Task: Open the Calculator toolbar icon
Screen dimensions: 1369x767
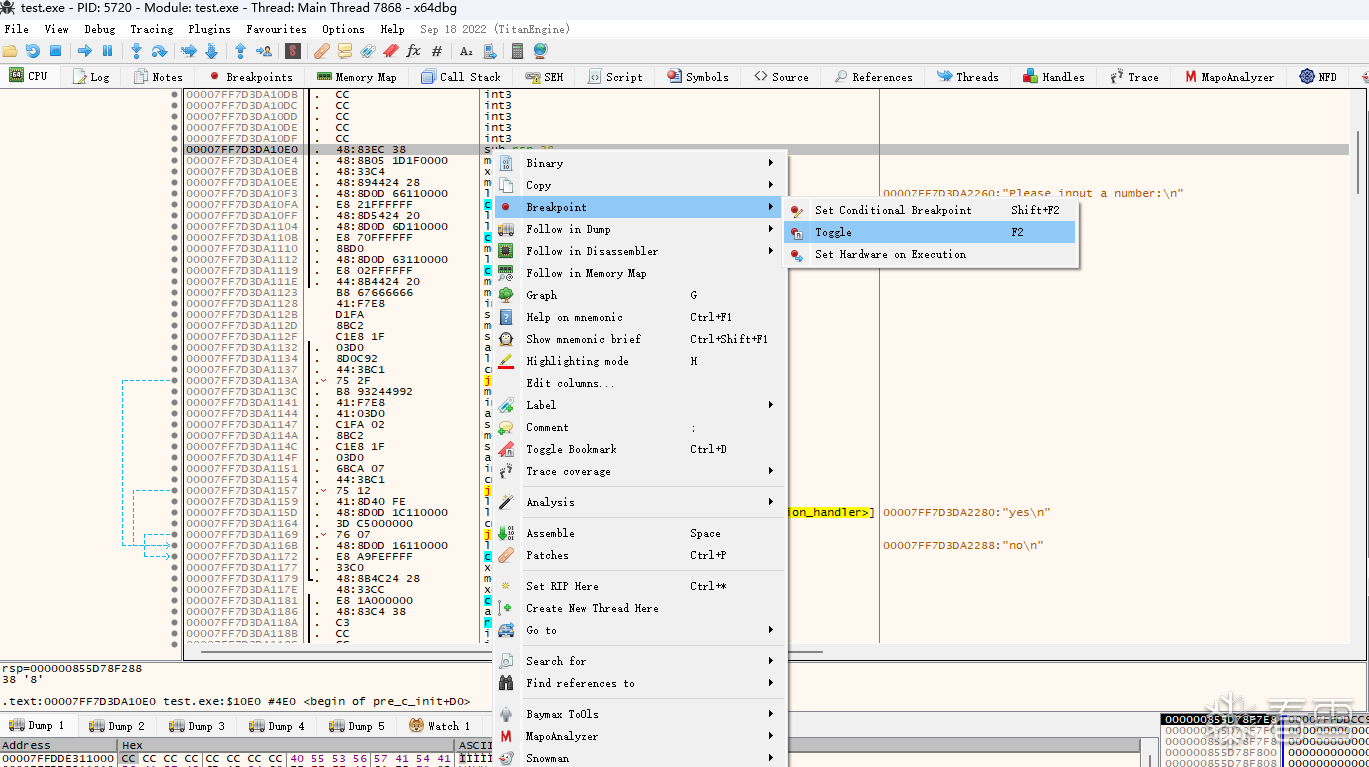Action: [x=517, y=51]
